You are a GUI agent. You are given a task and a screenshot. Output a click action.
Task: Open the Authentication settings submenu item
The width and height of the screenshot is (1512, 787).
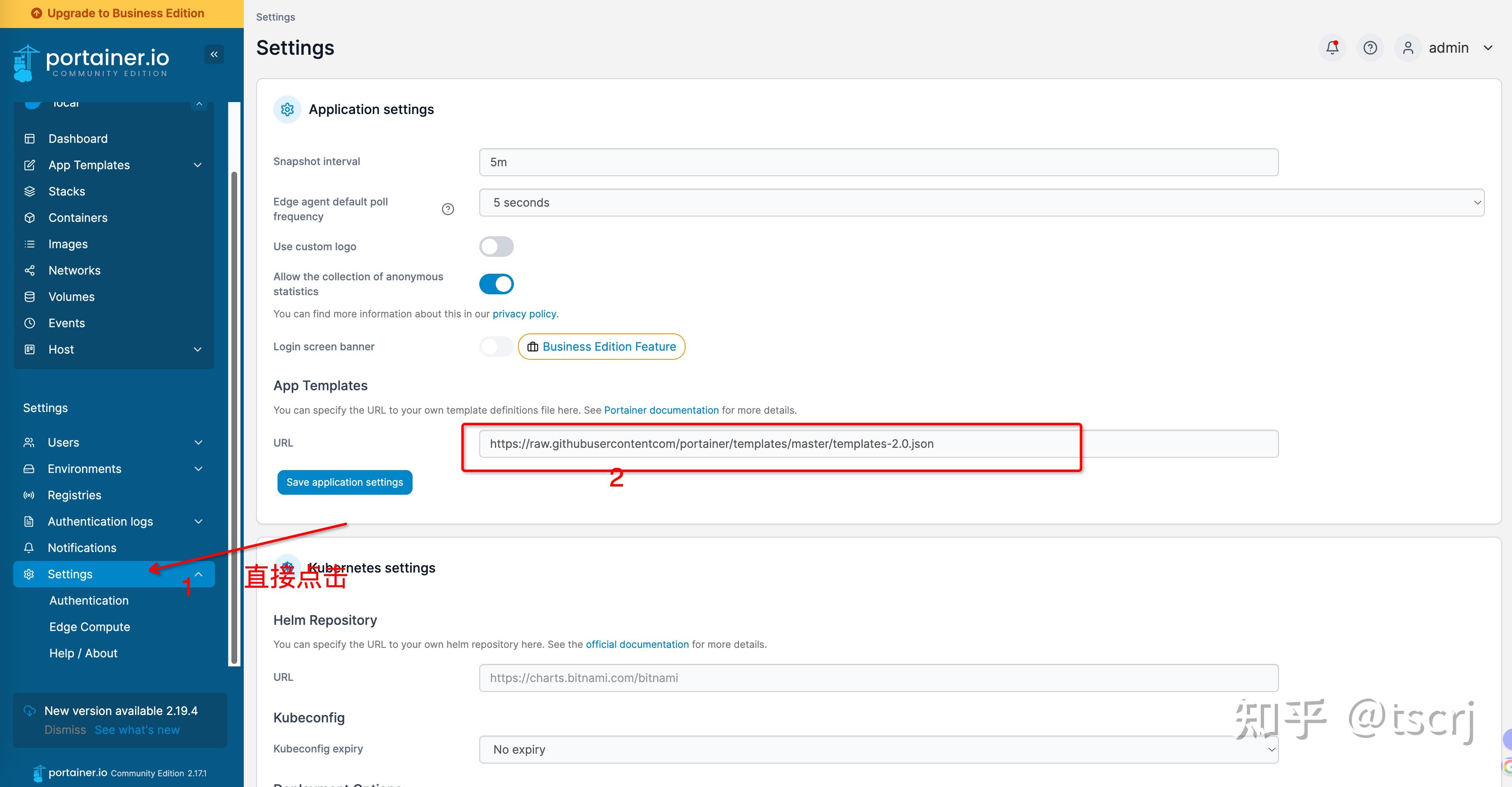click(89, 601)
